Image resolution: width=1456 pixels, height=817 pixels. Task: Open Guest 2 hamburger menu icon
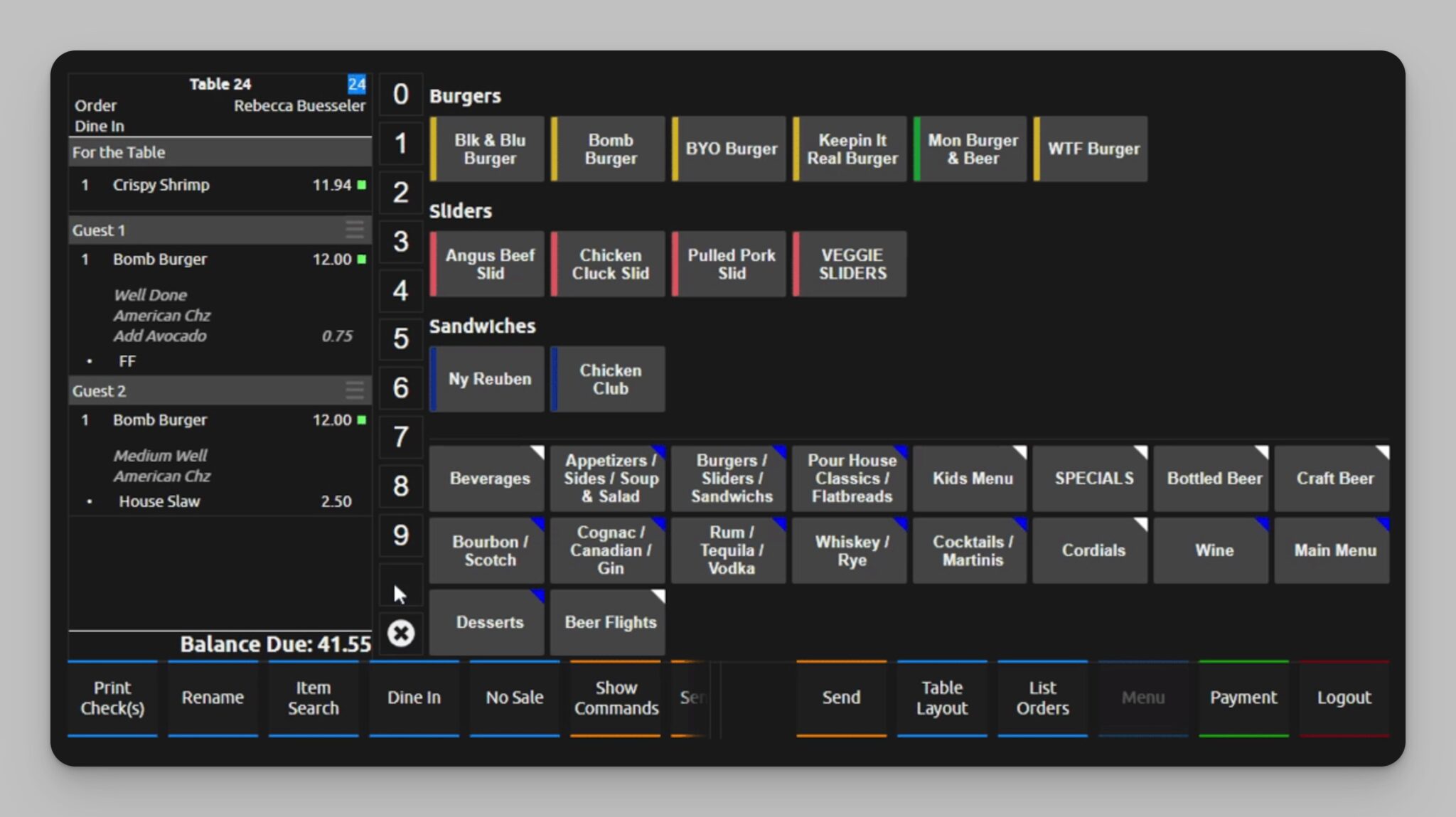355,390
